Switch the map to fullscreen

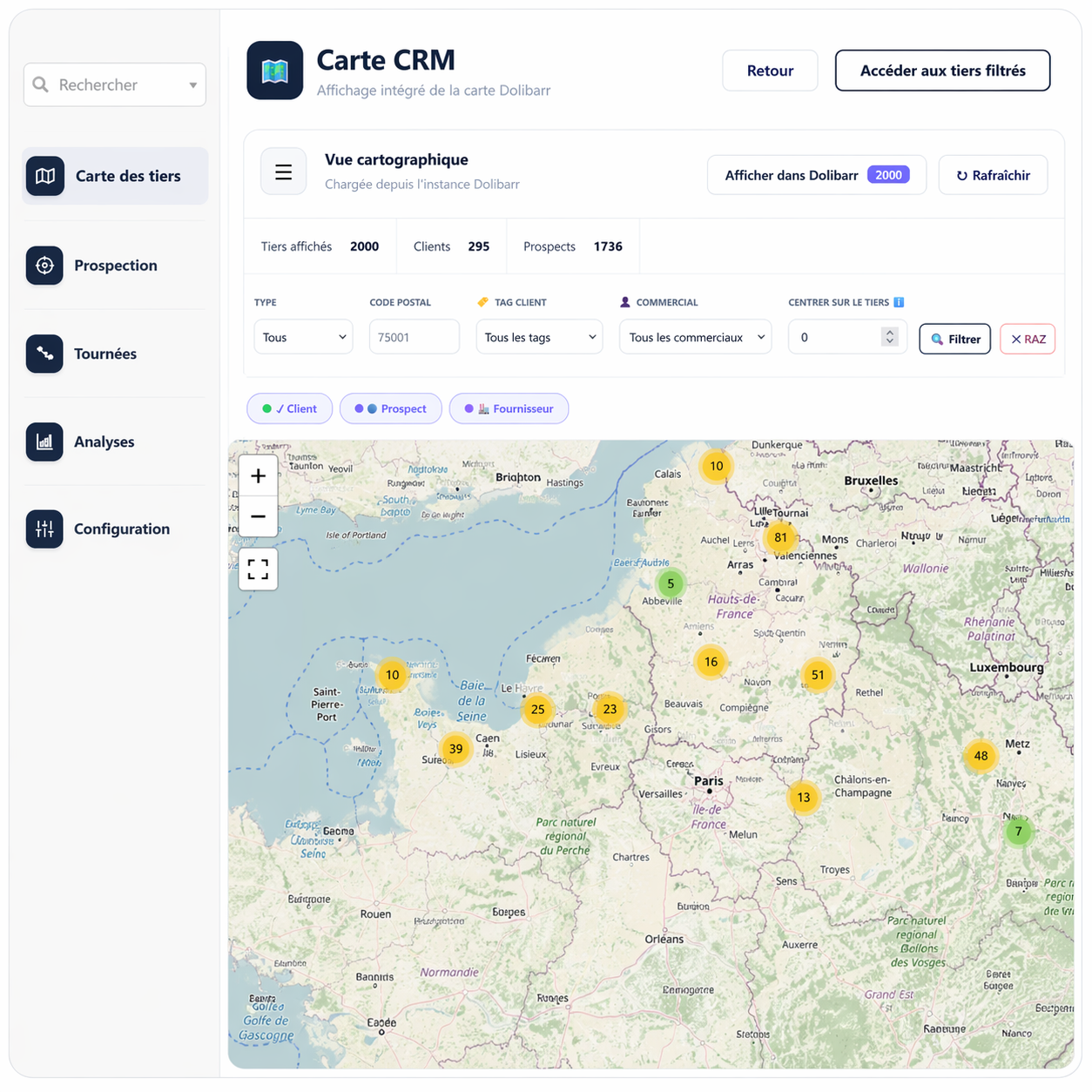tap(258, 570)
